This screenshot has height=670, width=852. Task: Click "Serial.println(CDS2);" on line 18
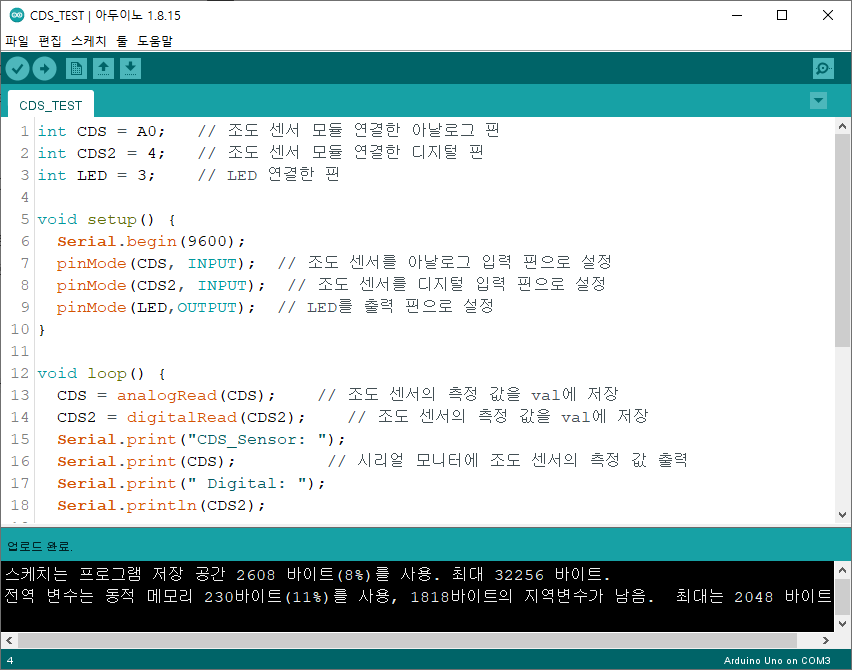(161, 505)
